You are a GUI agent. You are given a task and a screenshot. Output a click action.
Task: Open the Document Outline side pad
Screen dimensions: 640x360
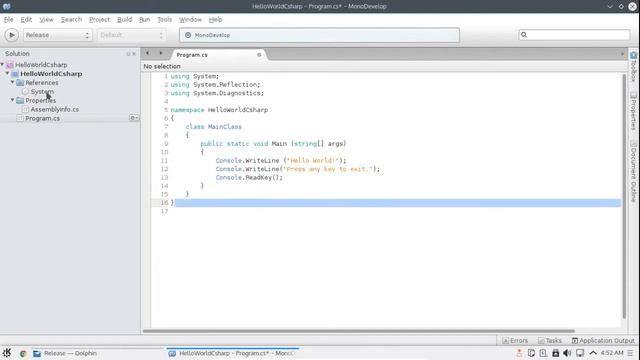pyautogui.click(x=633, y=171)
